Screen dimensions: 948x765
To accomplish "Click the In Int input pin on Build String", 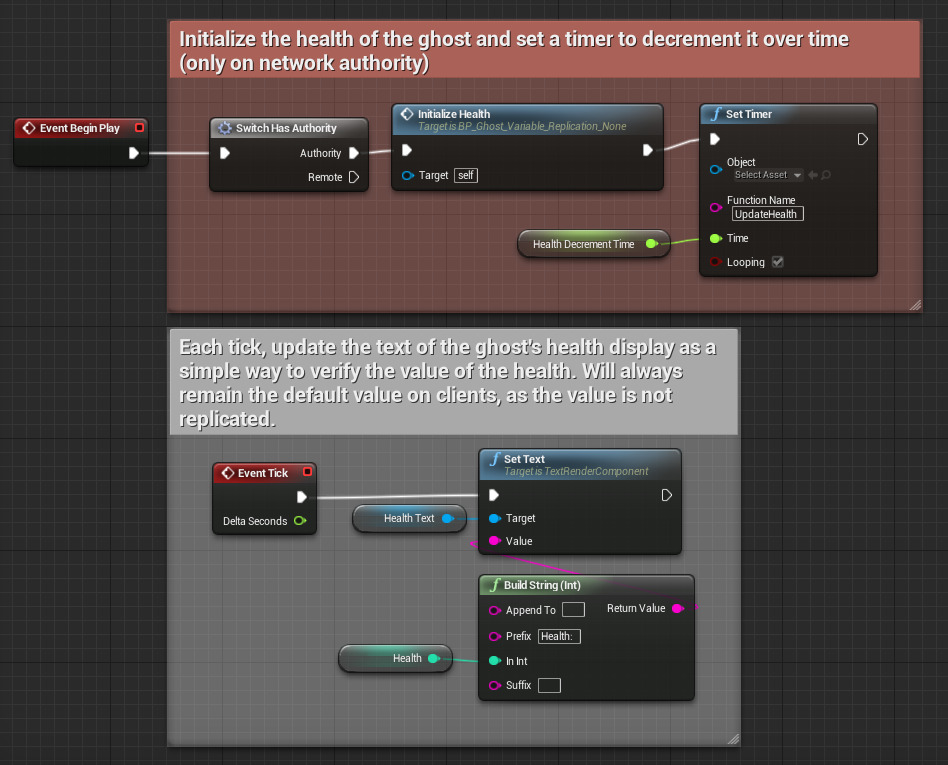I will 495,661.
